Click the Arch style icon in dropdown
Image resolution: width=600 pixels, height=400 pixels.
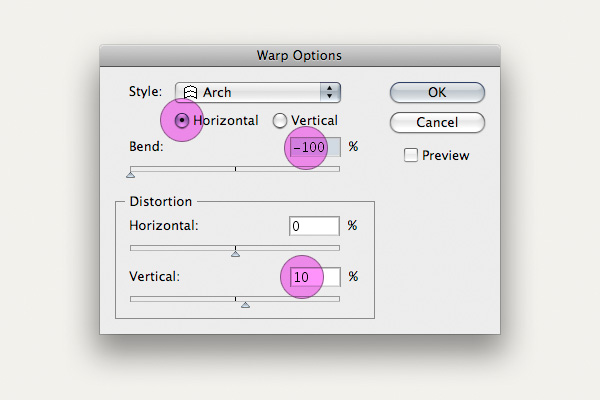(190, 93)
